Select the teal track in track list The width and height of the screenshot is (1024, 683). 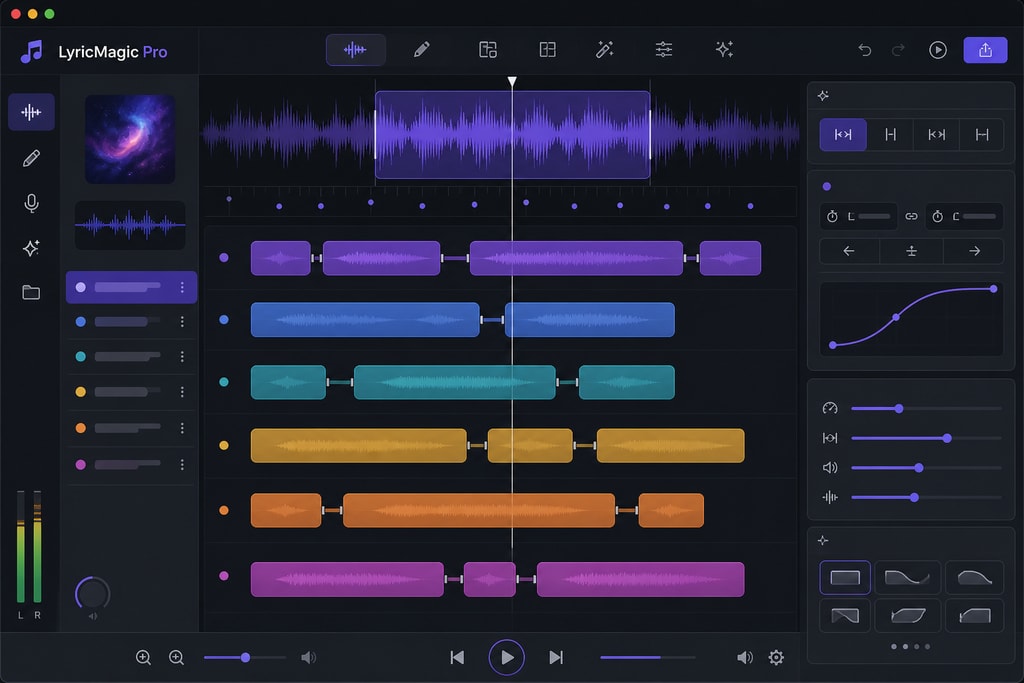coord(131,357)
